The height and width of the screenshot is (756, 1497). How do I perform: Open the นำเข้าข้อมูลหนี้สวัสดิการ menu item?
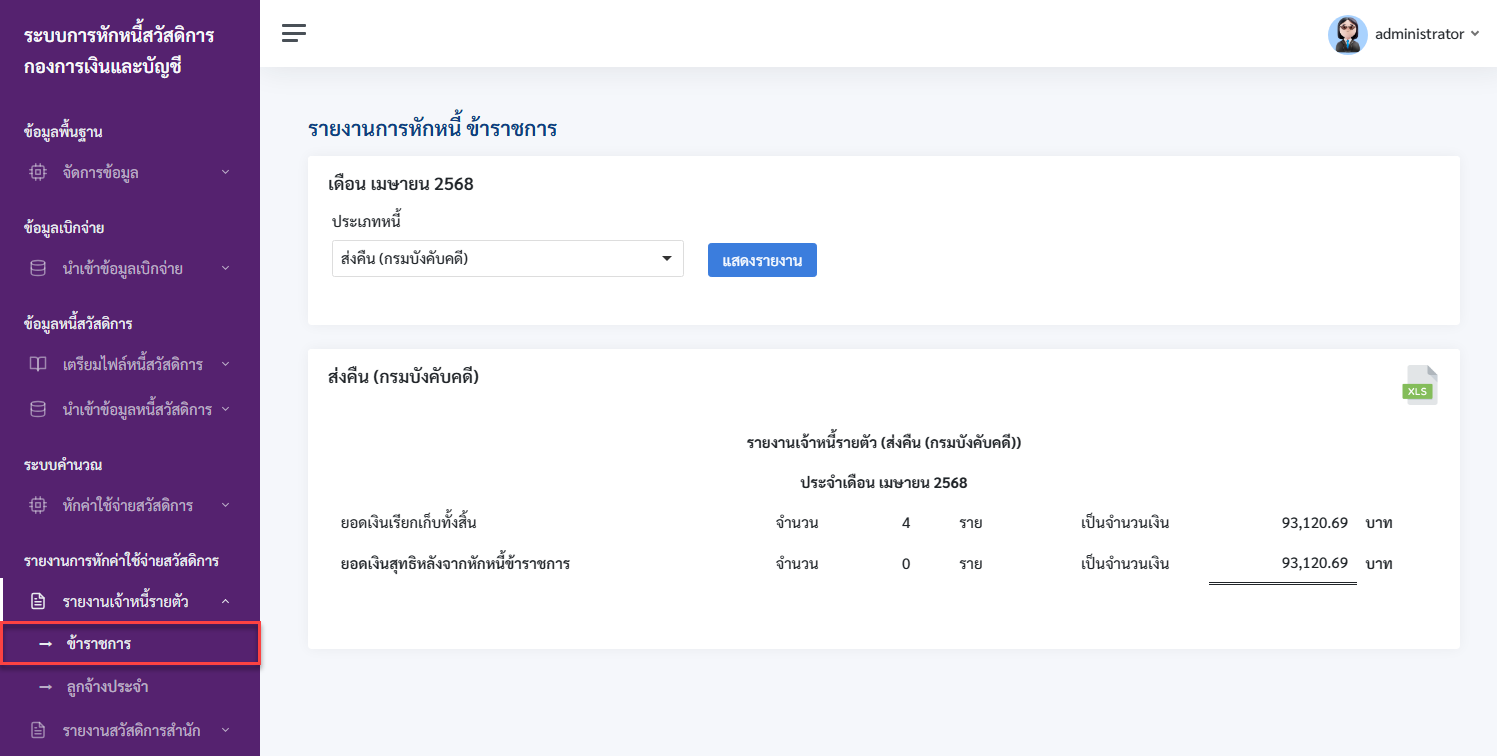pos(130,409)
